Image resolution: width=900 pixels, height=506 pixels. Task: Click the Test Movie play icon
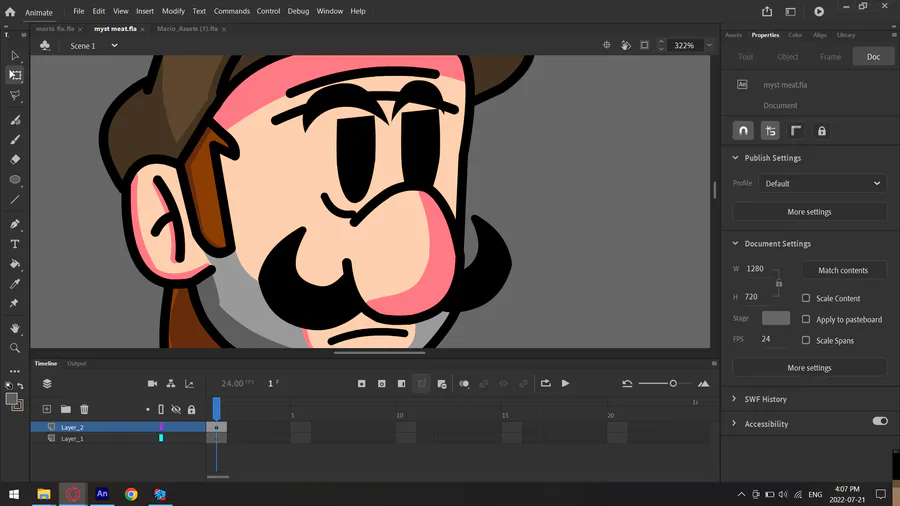[819, 11]
